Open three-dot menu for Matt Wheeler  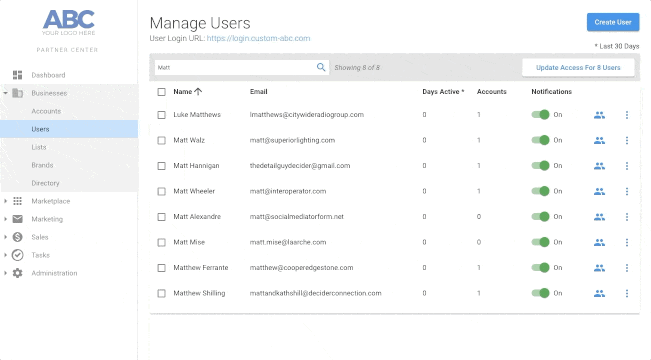tap(627, 191)
